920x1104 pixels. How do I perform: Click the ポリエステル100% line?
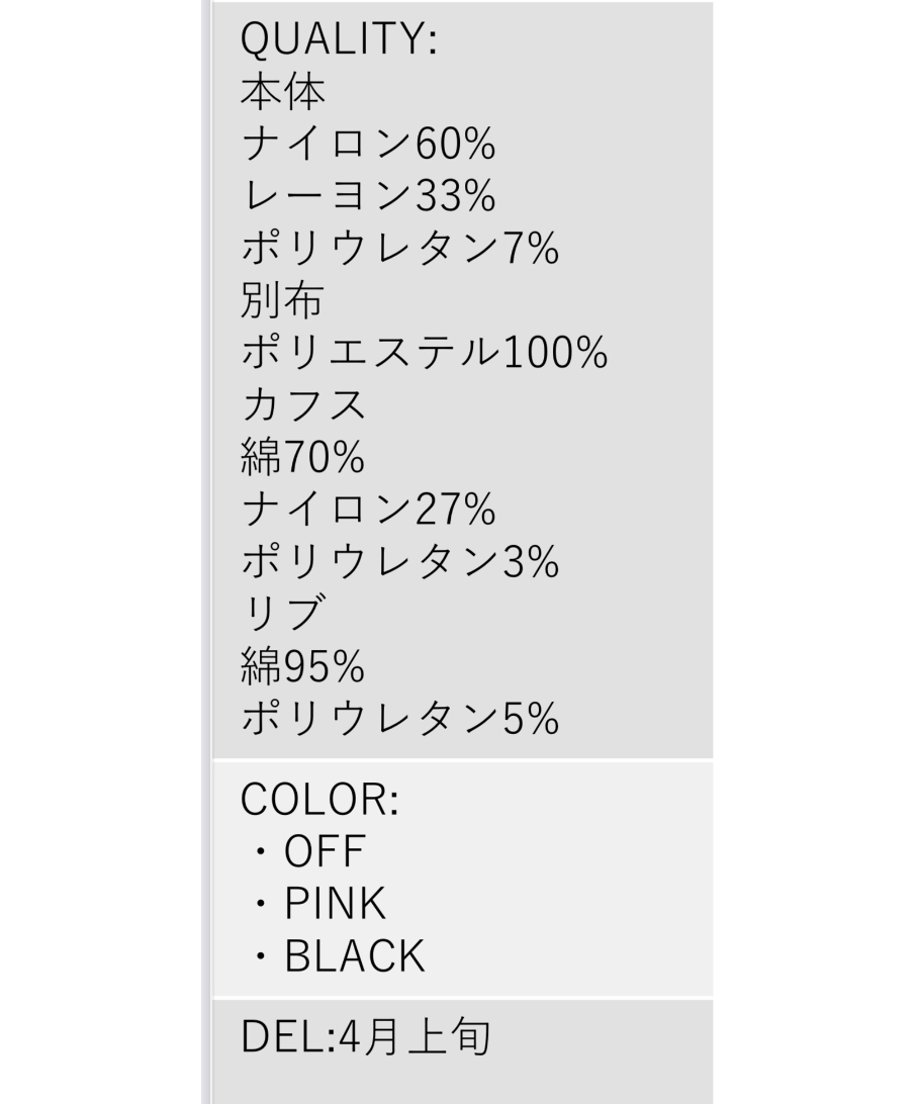pyautogui.click(x=424, y=353)
